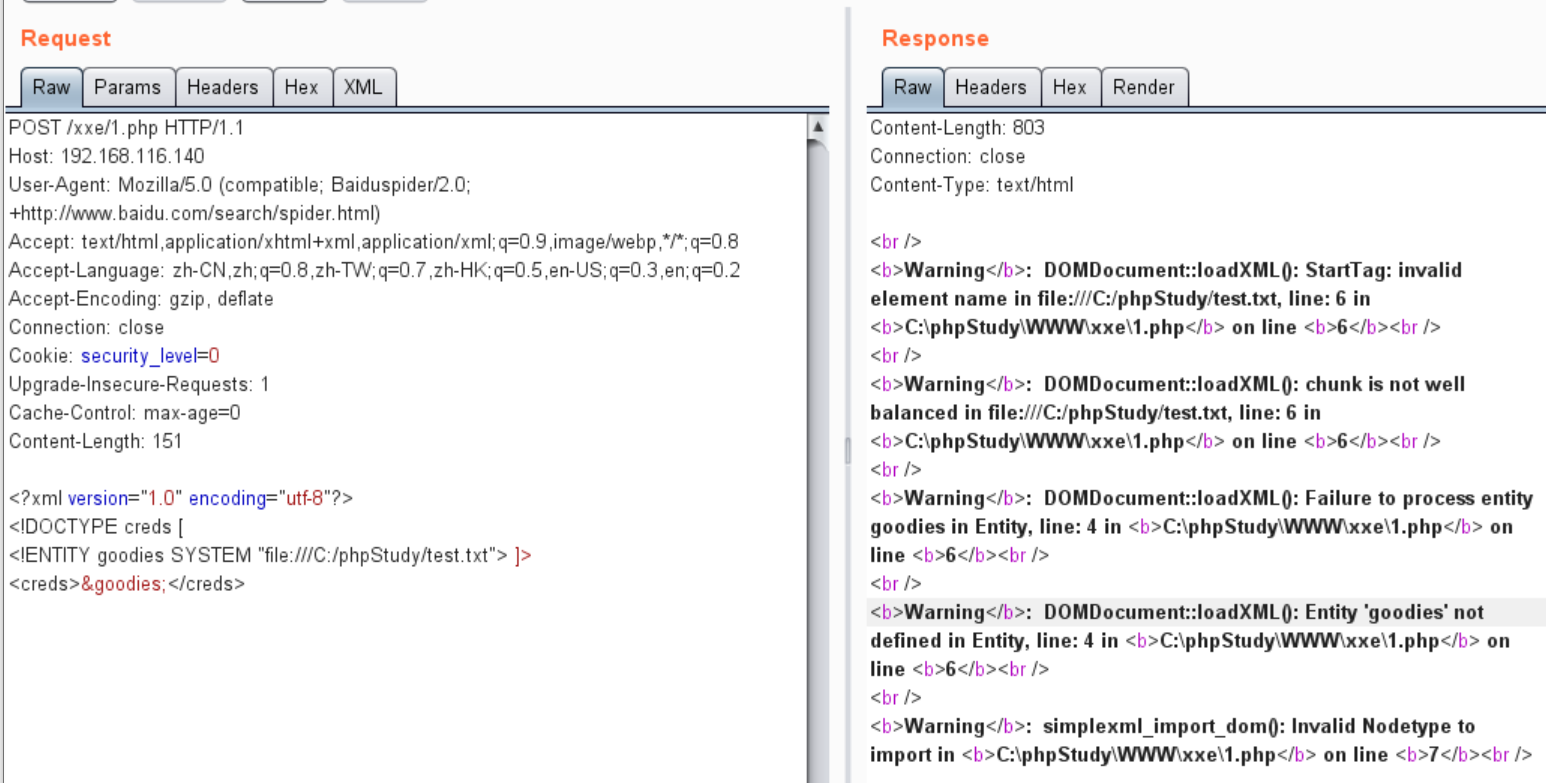Click the POST /xxe/1.php request line
This screenshot has height=783, width=1546.
(126, 128)
